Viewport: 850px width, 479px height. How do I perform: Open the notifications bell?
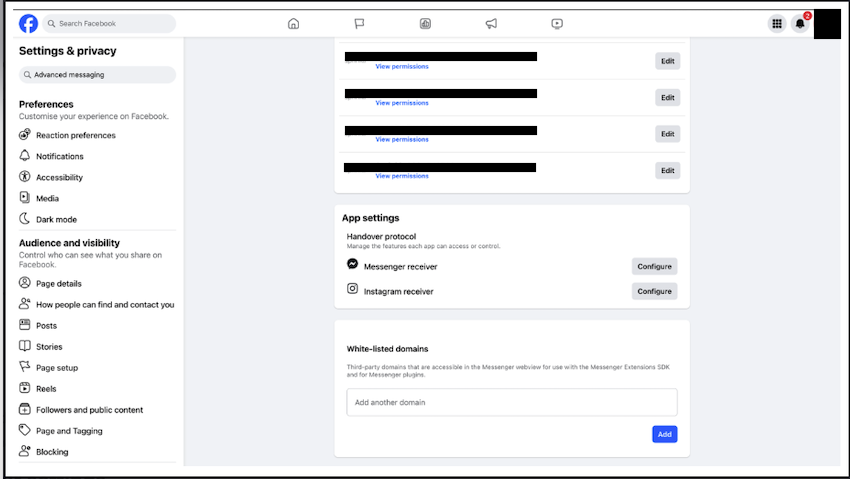(x=800, y=24)
